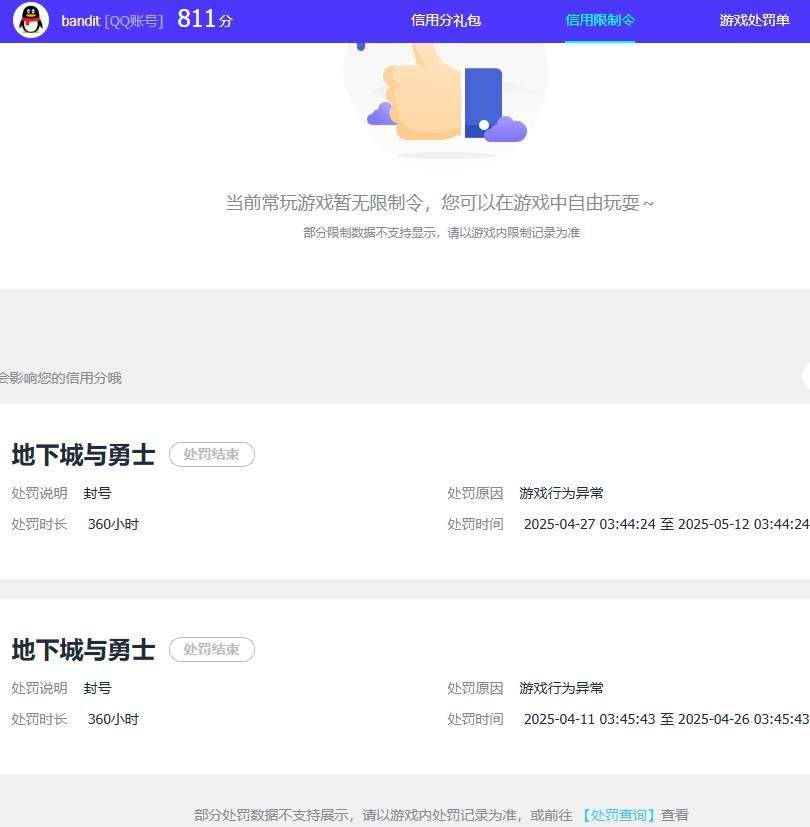Click the 2025-04-27 03:44:24 penalty time range
The width and height of the screenshot is (810, 827).
click(667, 524)
